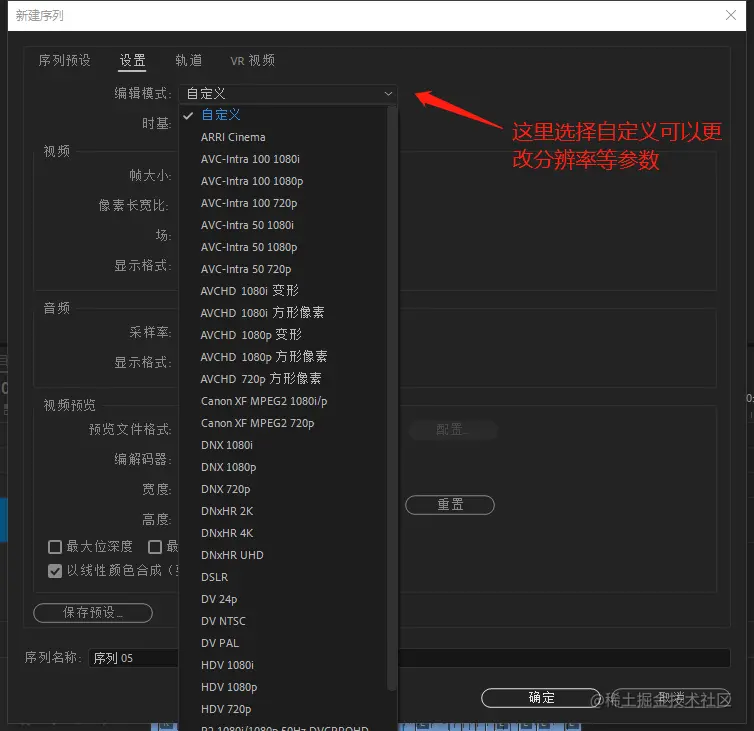Image resolution: width=754 pixels, height=731 pixels.
Task: Open the 轨道 tab
Action: (x=188, y=60)
